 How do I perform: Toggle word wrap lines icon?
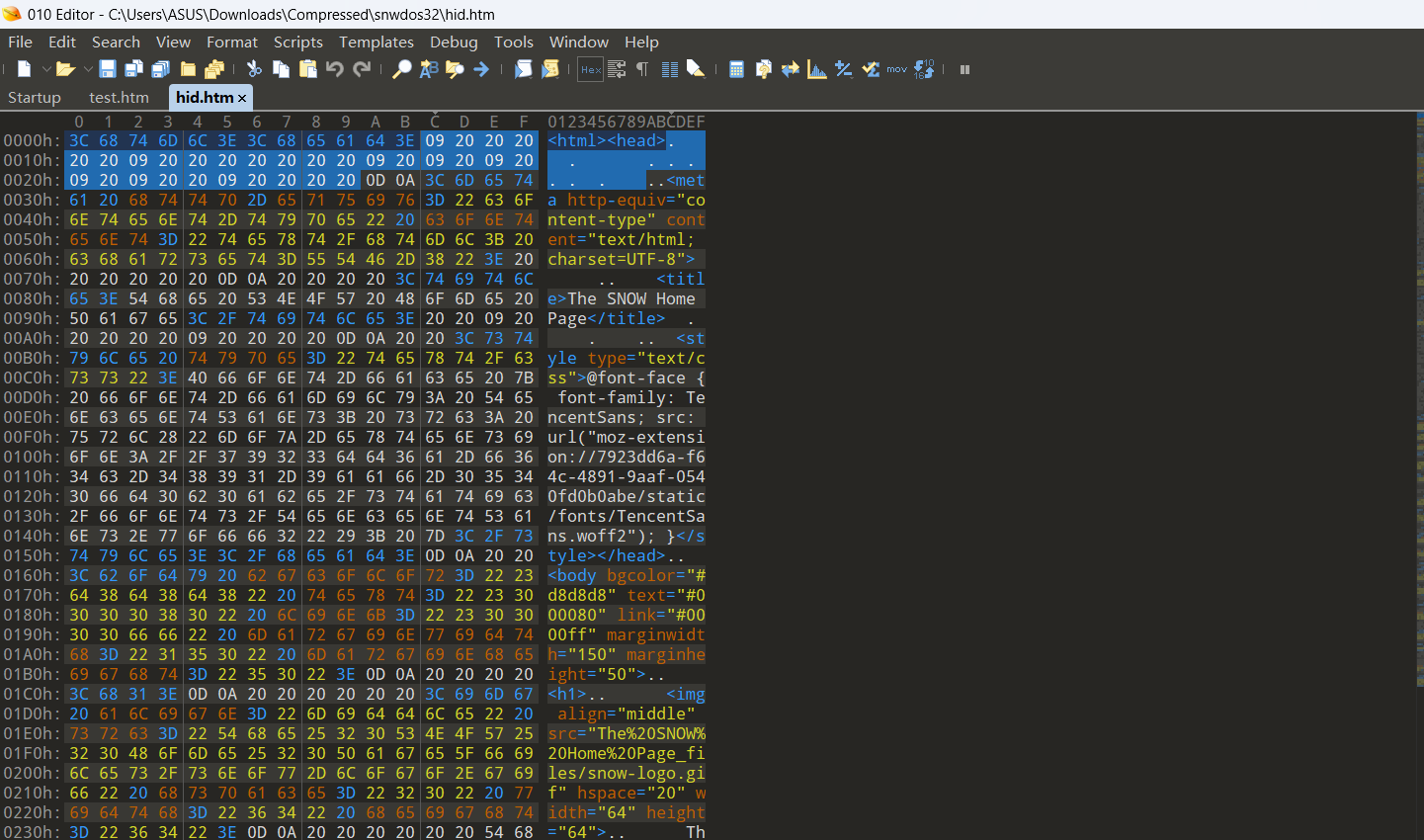617,69
